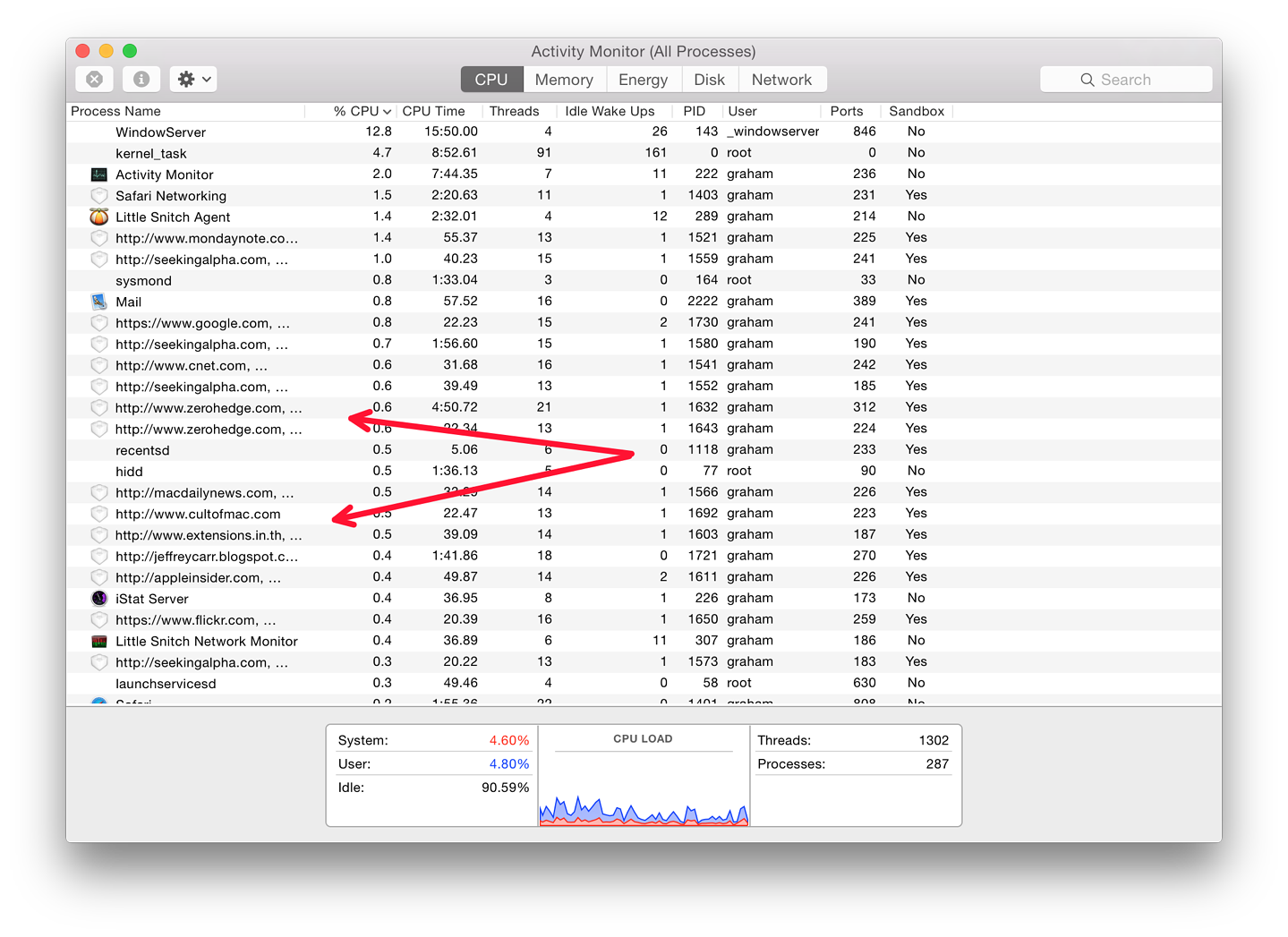Click CPU Time 15:50.00 cell
Screen dimensions: 1288x937
[x=450, y=132]
